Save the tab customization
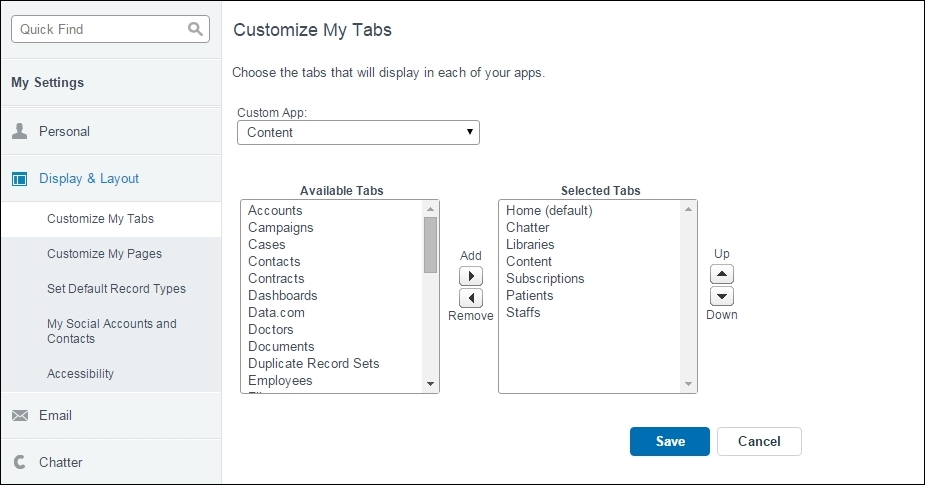925x485 pixels. (669, 441)
